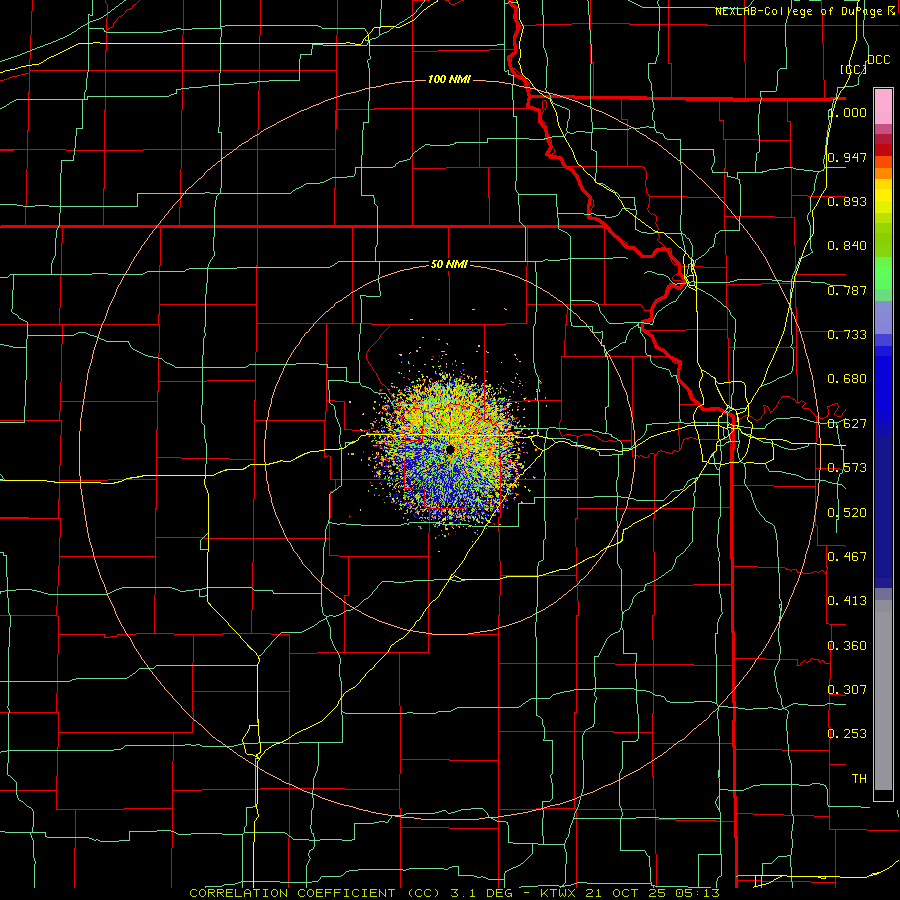Screen dimensions: 900x900
Task: Click CORRELATION COEFFICIENT (CC) in the bottom caption
Action: 315,893
